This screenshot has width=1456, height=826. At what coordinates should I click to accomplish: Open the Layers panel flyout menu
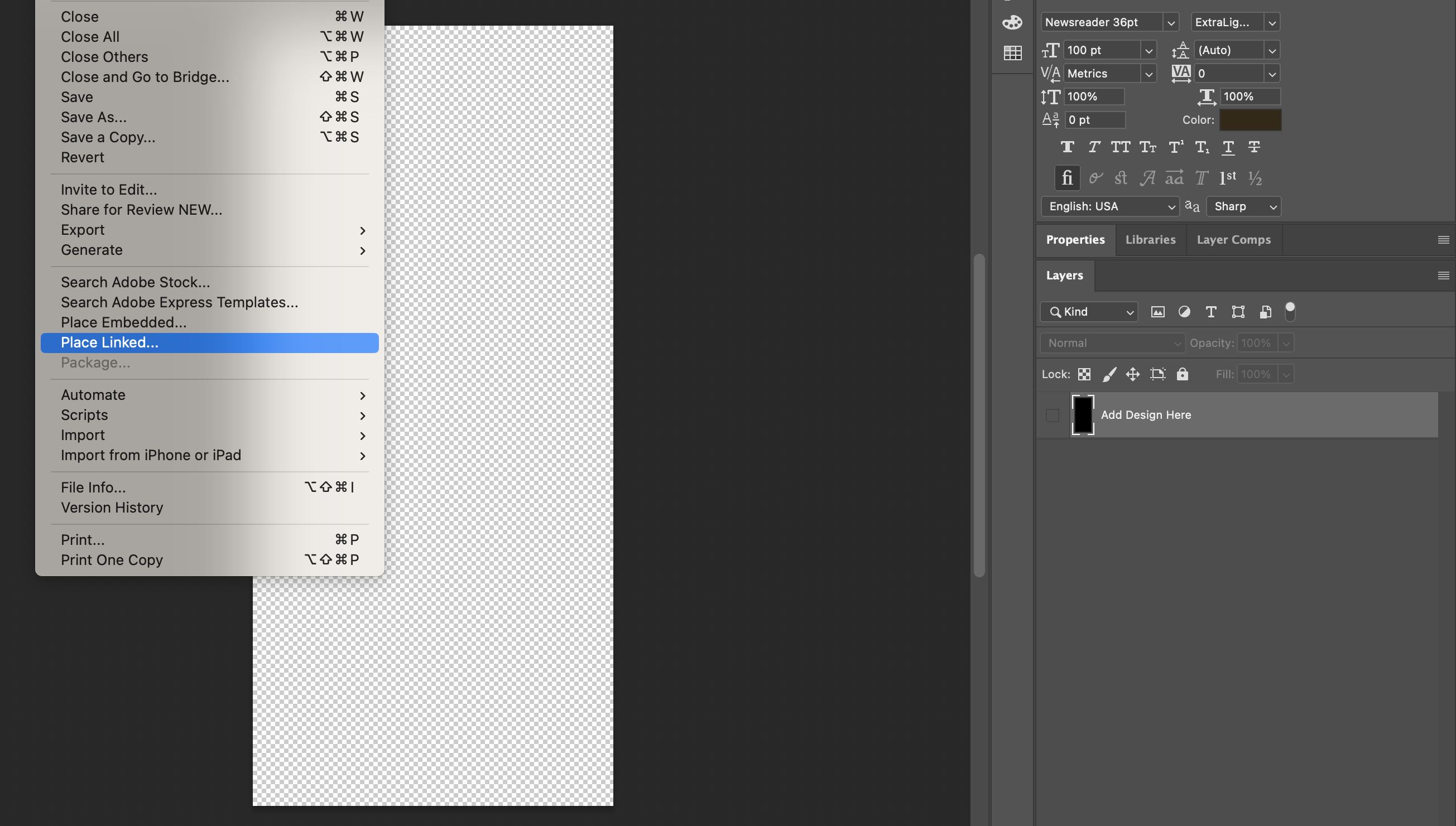(x=1443, y=276)
